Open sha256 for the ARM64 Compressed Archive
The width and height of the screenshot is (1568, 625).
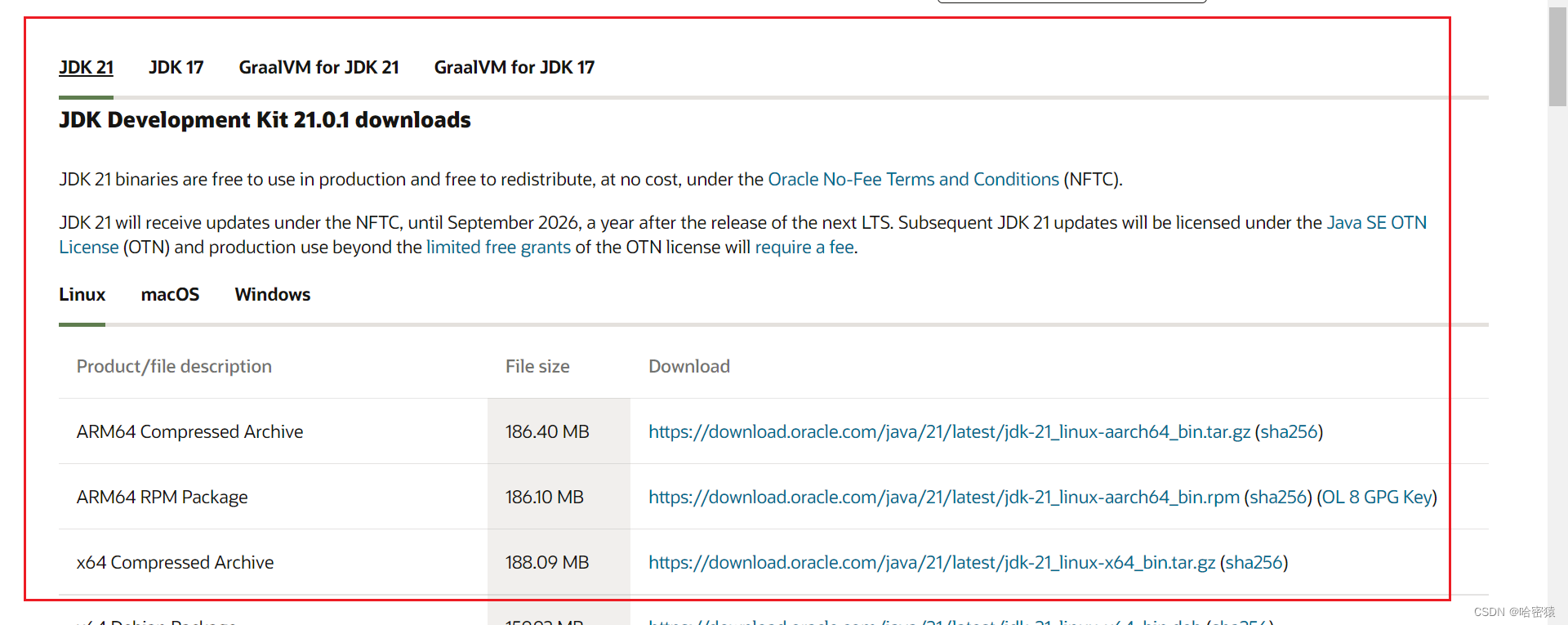click(x=1289, y=431)
